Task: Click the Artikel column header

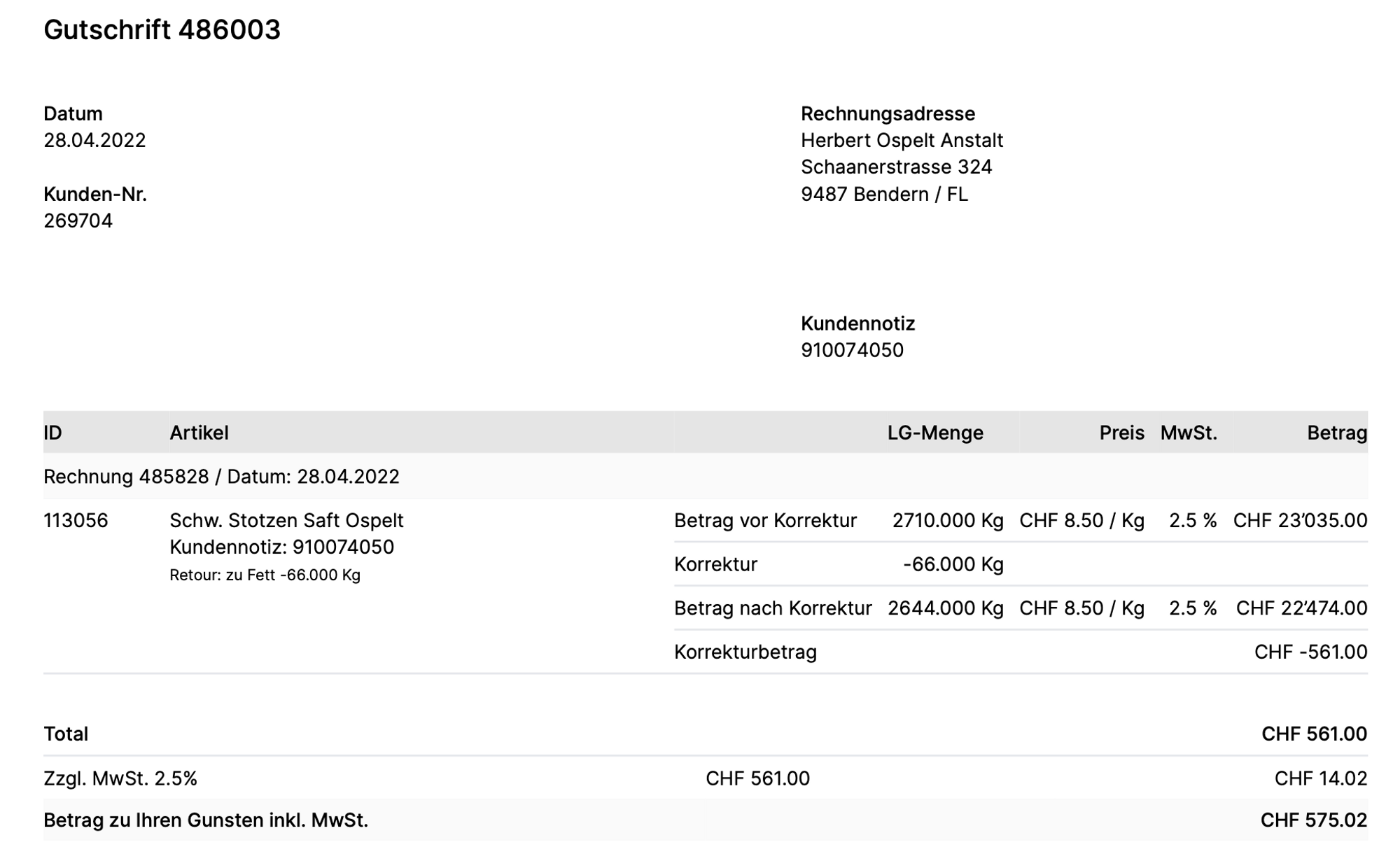Action: (x=199, y=433)
